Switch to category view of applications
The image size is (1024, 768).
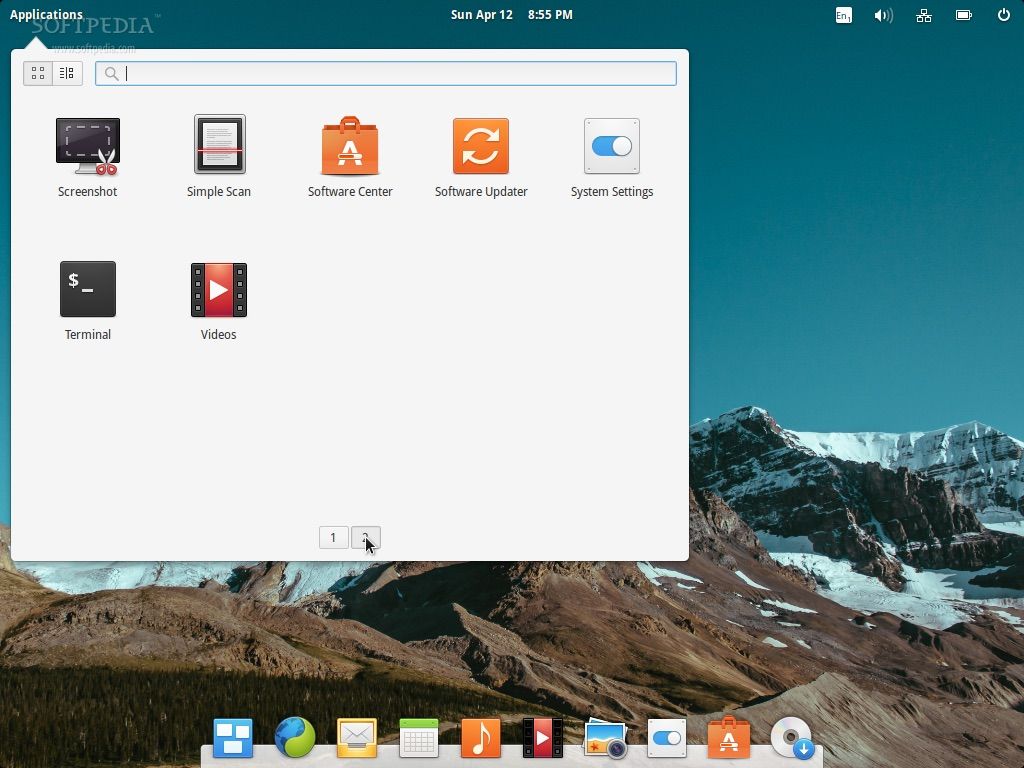click(67, 73)
